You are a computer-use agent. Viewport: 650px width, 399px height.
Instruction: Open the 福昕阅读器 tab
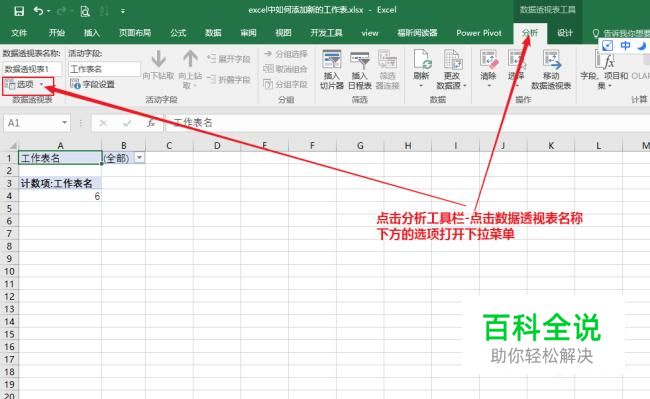point(417,33)
